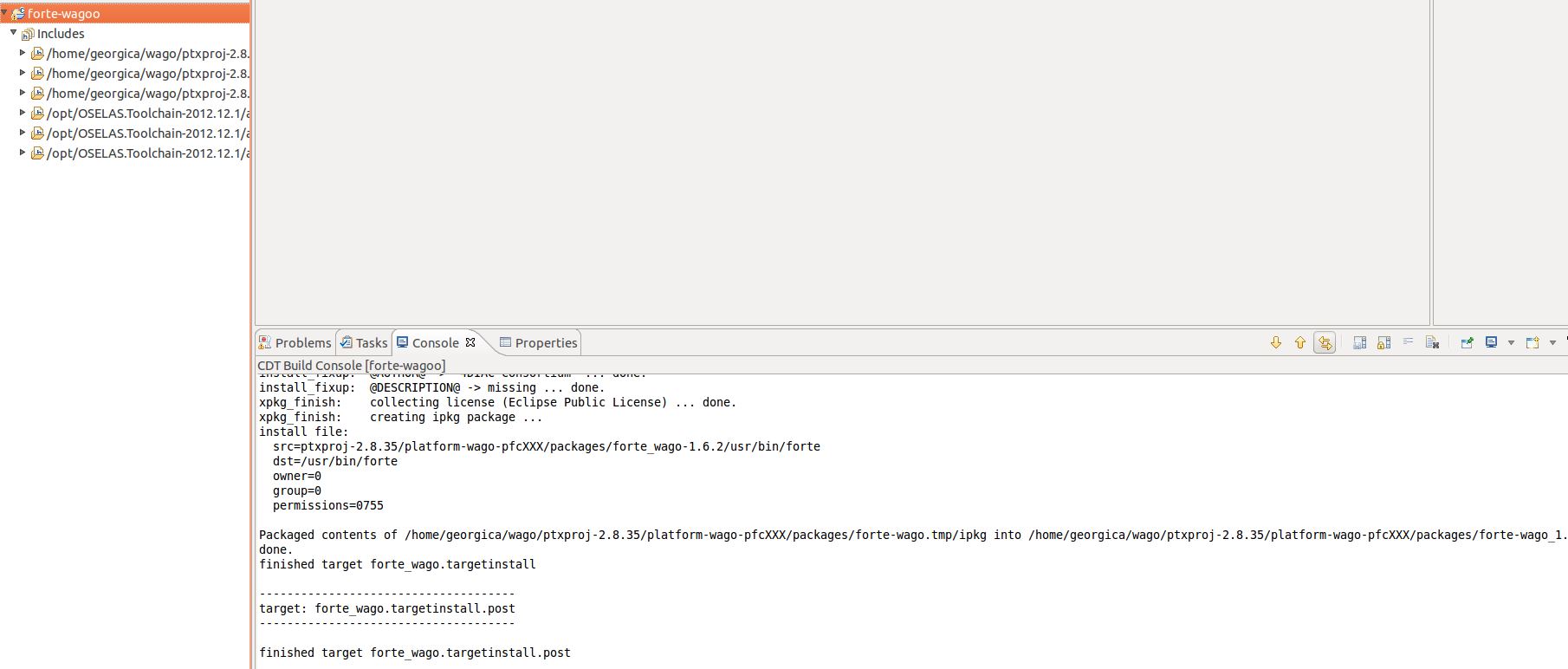Image resolution: width=1568 pixels, height=669 pixels.
Task: Click the Next Error down arrow
Action: [x=1275, y=343]
